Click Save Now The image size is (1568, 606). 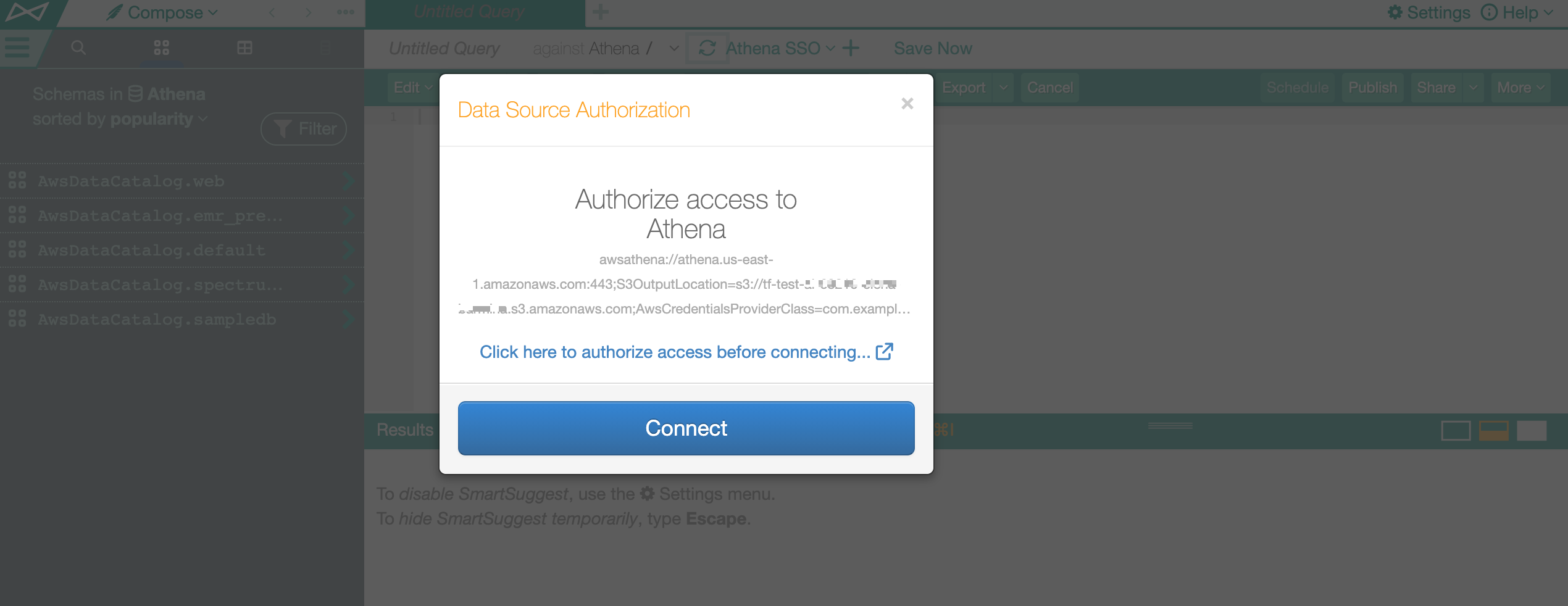coord(933,48)
